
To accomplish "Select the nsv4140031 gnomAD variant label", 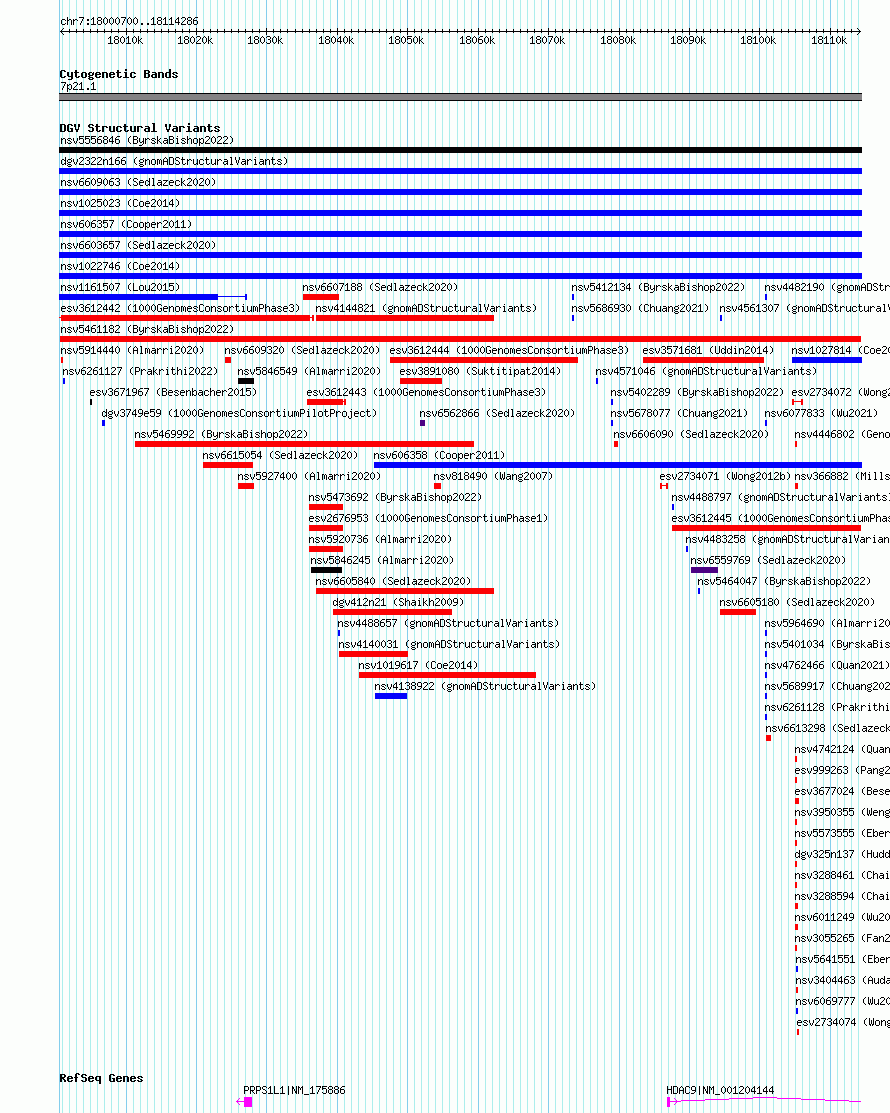I will pyautogui.click(x=449, y=645).
